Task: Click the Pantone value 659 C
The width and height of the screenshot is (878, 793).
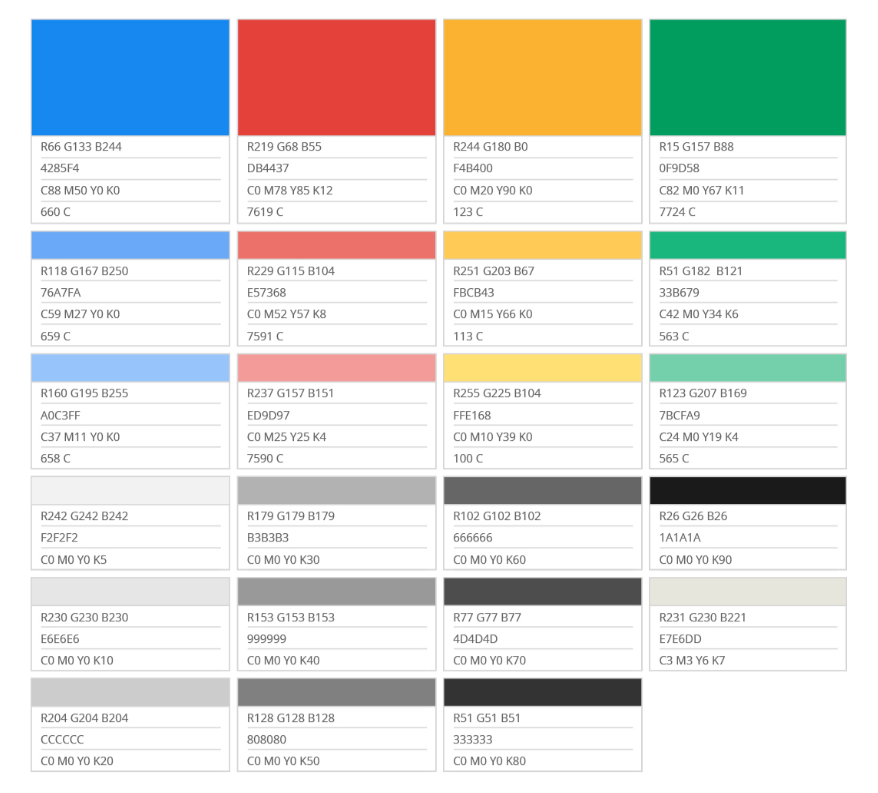Action: coord(55,336)
